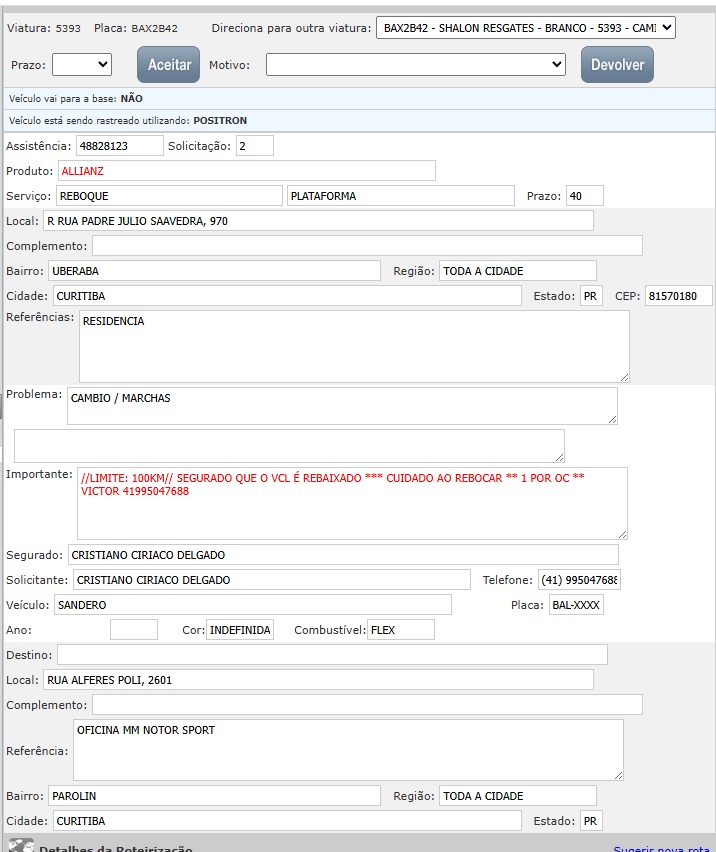Click the empty Destino field

[x=332, y=655]
